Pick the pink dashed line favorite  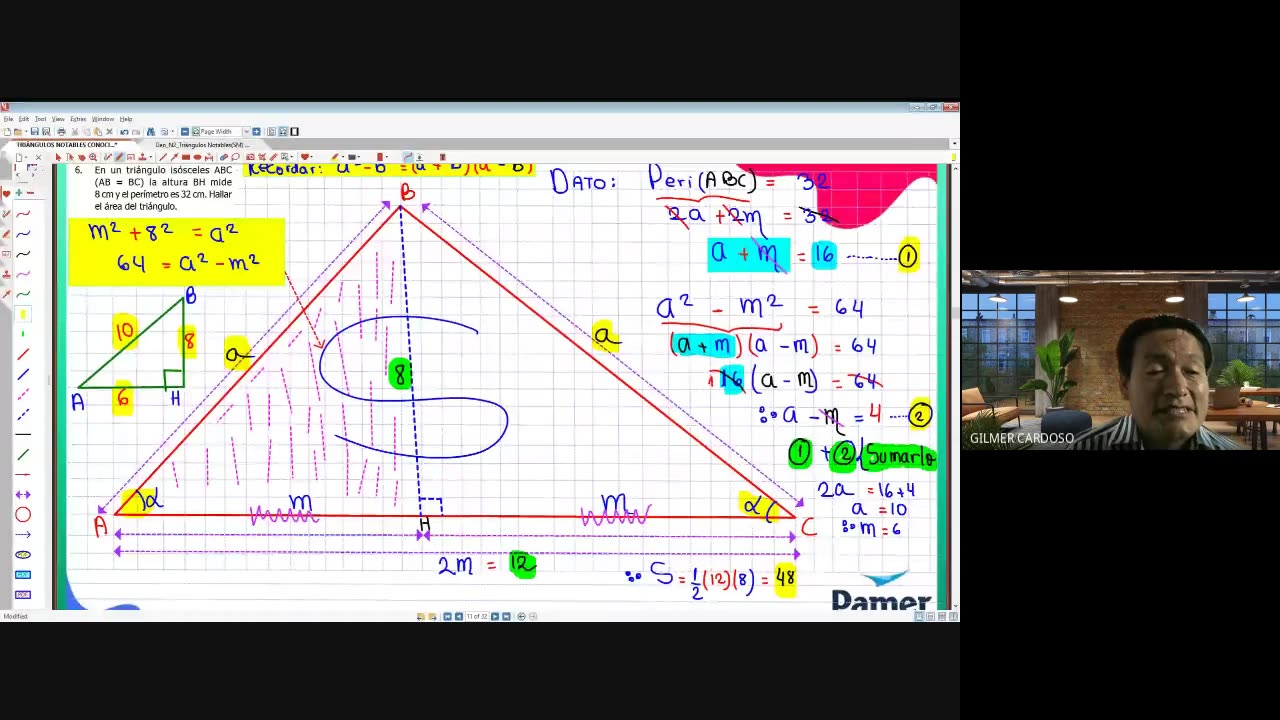[23, 393]
